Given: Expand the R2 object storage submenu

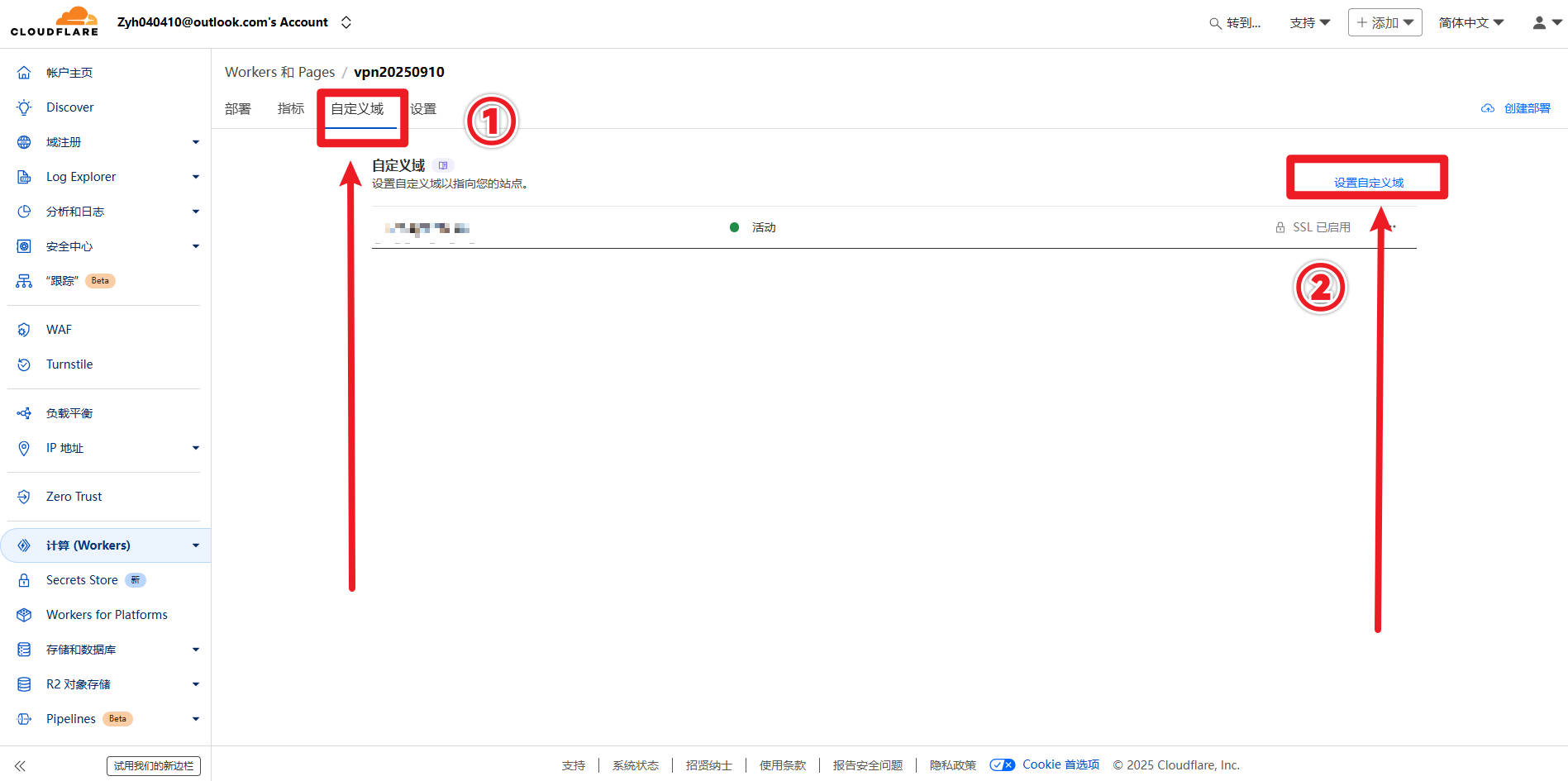Looking at the screenshot, I should point(196,684).
